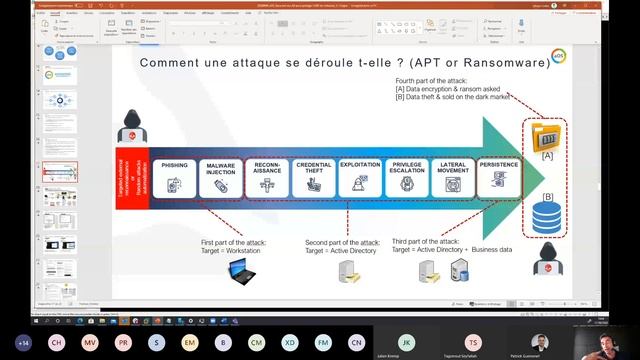Click participant avatar TS
The image size is (640, 360).
click(x=473, y=342)
